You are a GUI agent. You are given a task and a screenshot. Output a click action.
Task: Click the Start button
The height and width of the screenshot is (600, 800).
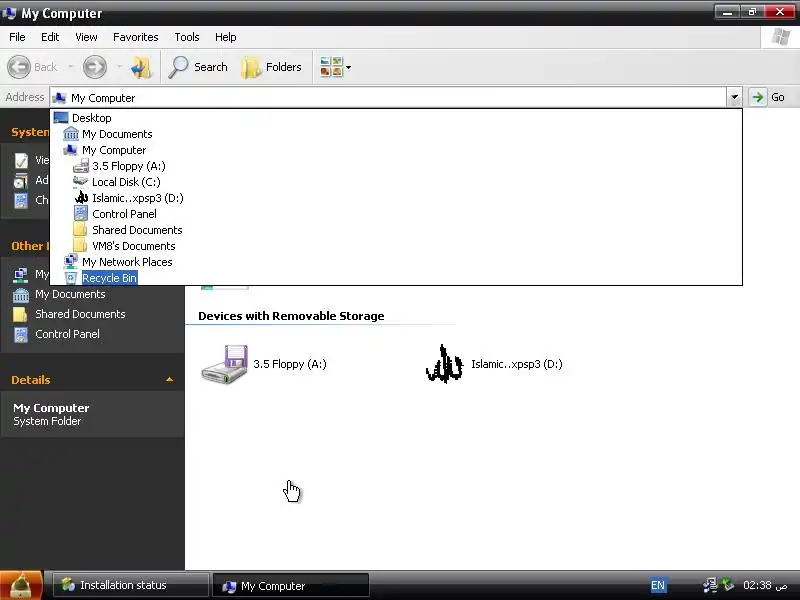pos(21,586)
